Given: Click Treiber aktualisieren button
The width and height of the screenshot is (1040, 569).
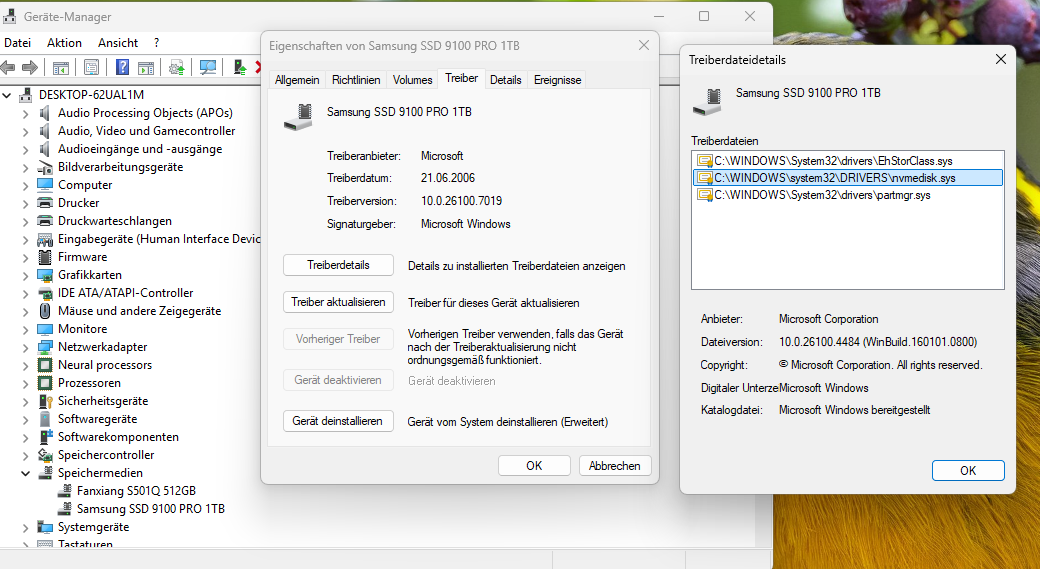Looking at the screenshot, I should pos(338,302).
